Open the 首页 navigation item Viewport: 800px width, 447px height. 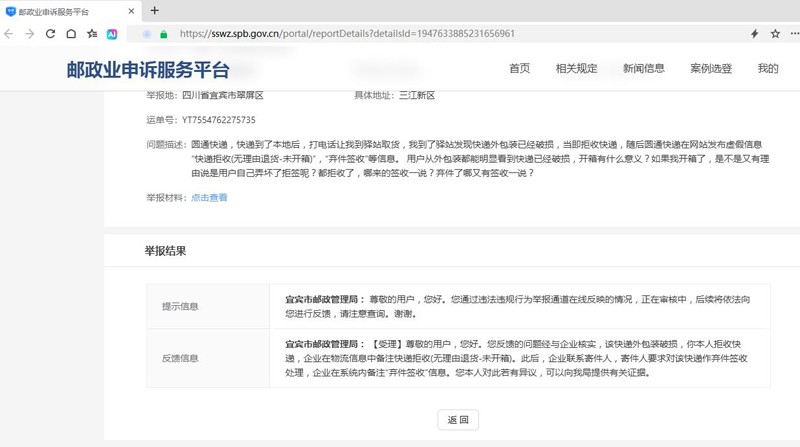pos(519,69)
